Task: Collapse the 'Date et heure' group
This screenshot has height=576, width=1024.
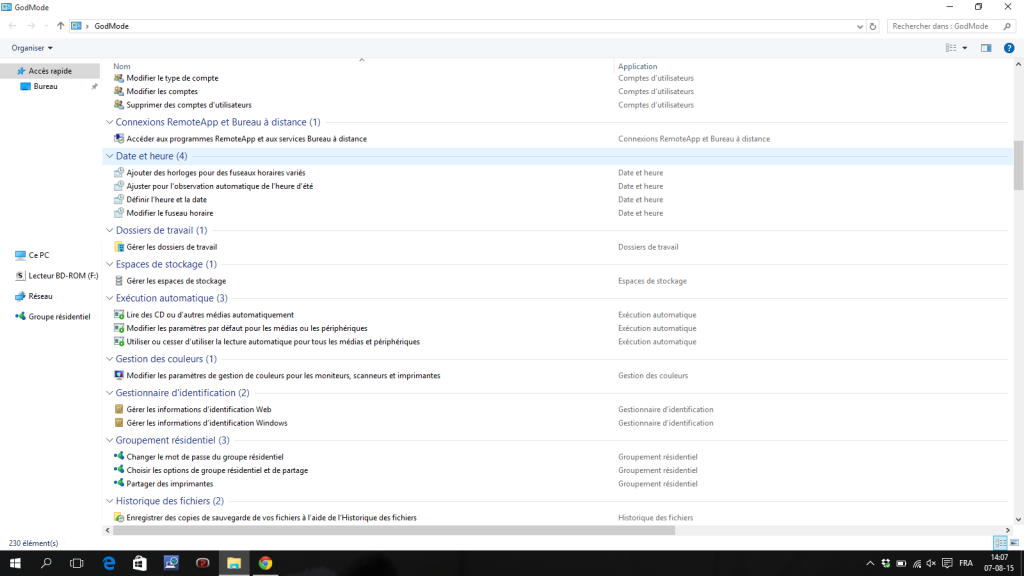Action: pyautogui.click(x=109, y=157)
